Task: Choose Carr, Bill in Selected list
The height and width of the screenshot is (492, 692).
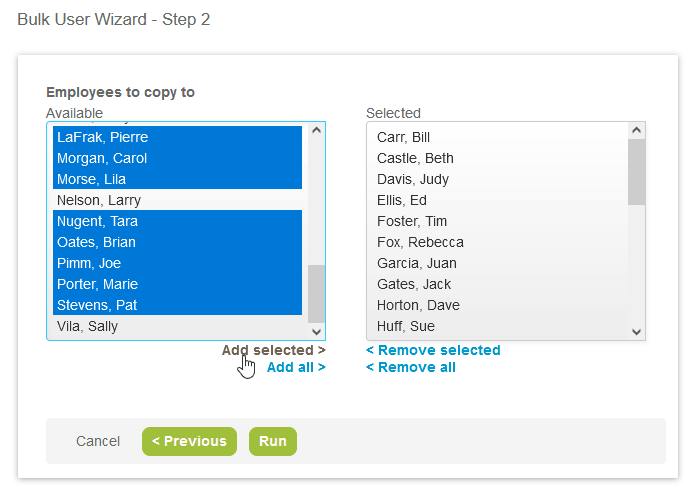Action: (x=403, y=137)
